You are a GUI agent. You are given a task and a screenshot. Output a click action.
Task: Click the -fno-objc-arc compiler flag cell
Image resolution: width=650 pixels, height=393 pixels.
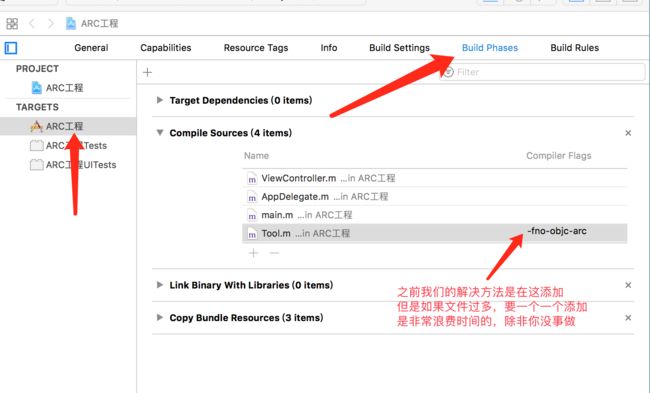557,231
